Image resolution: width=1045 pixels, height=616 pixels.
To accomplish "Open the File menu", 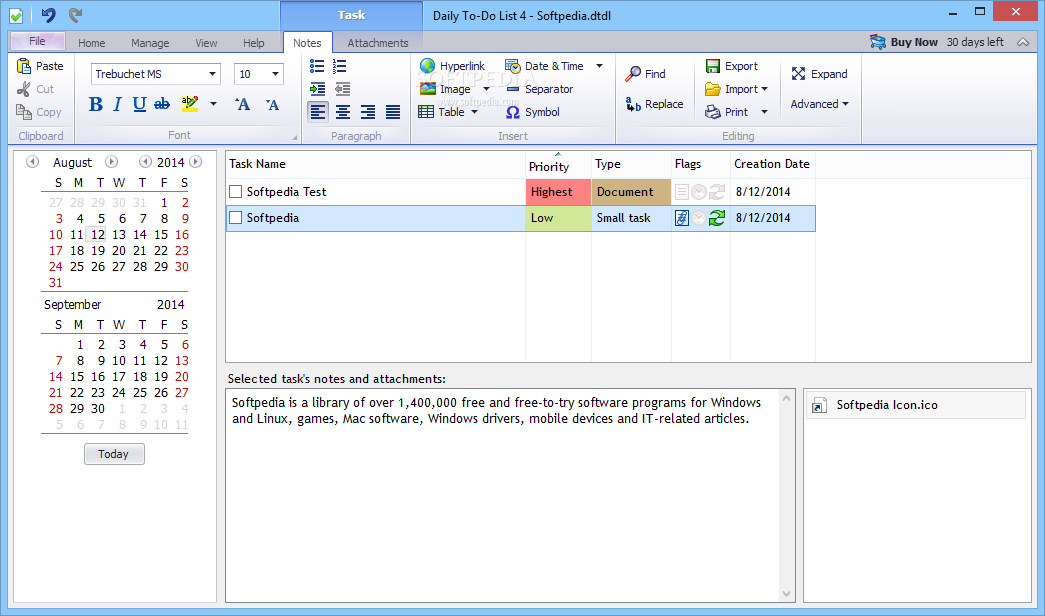I will coord(37,41).
